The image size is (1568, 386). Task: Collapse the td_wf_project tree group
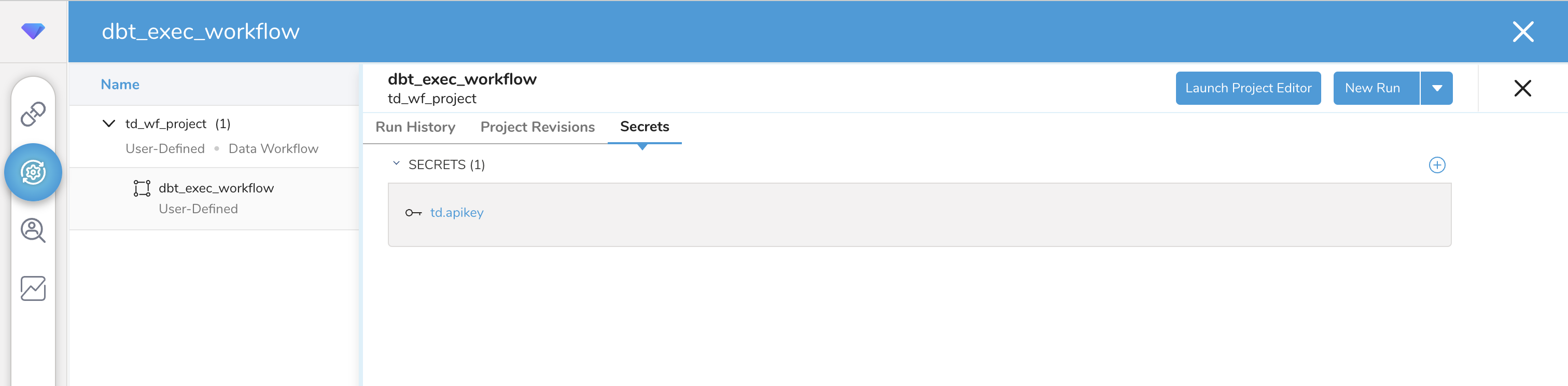[109, 123]
